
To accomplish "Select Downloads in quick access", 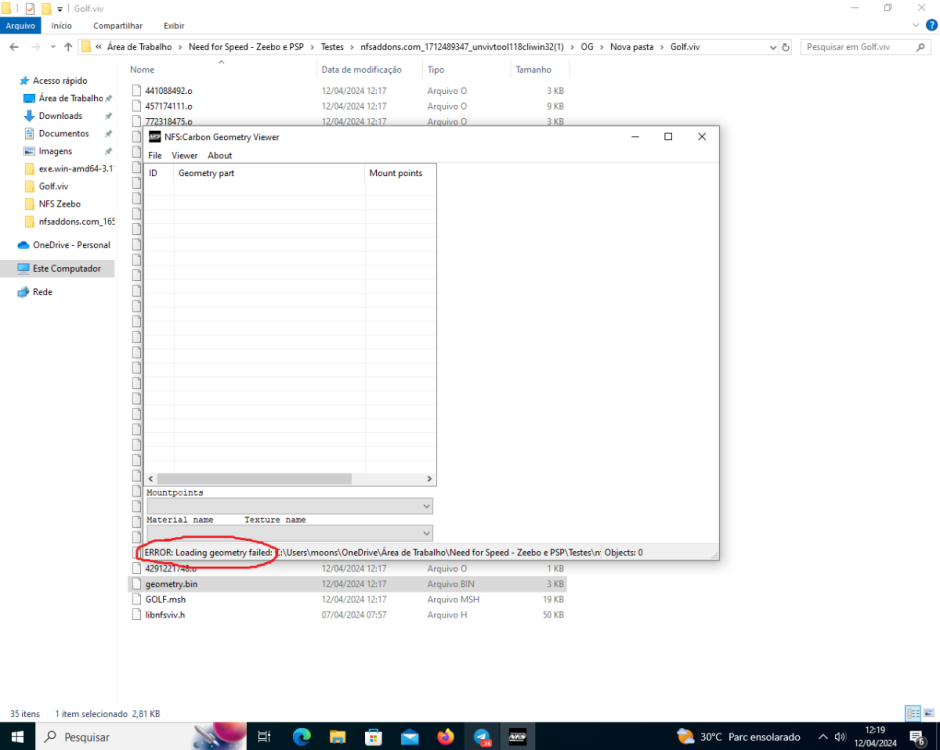I will tap(60, 116).
